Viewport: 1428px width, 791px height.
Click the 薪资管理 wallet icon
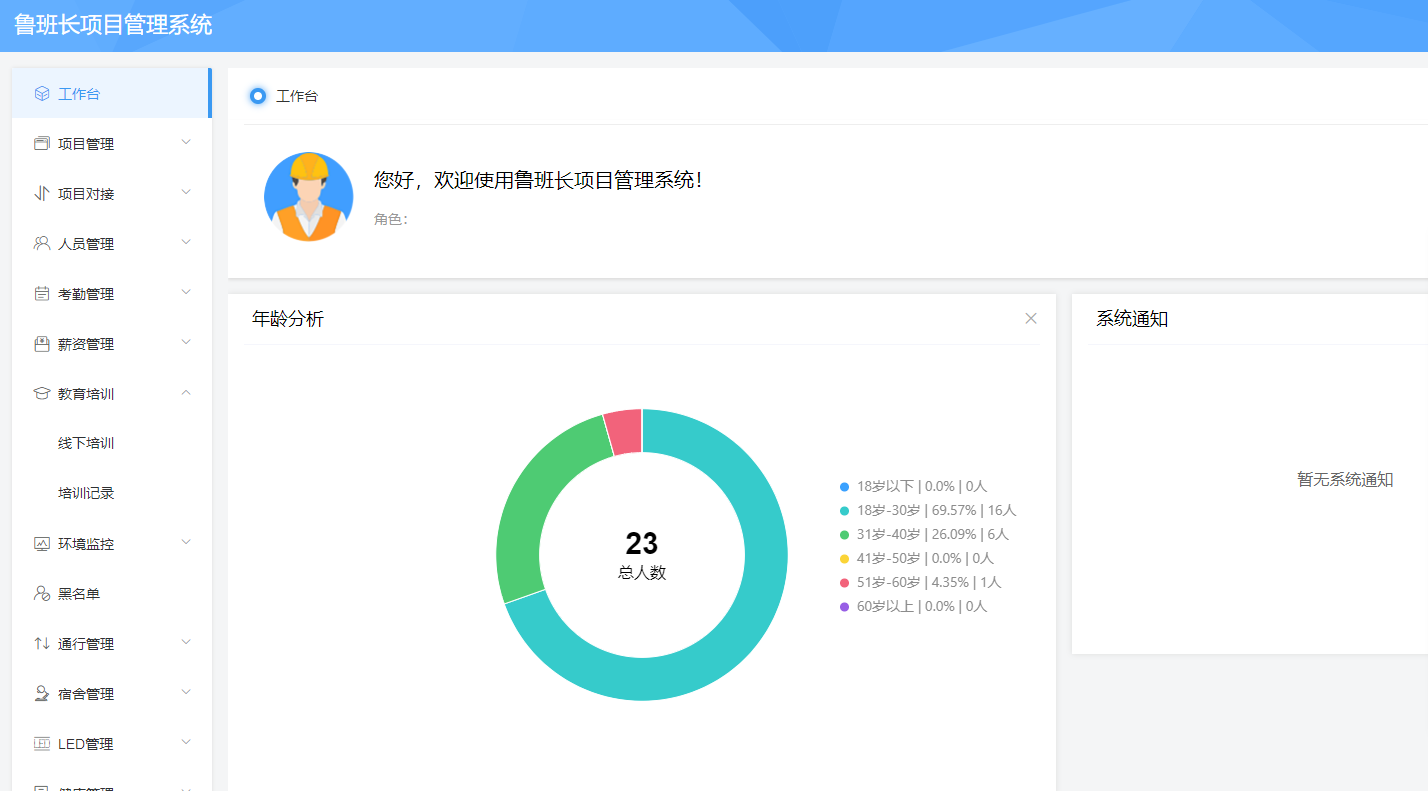tap(41, 342)
